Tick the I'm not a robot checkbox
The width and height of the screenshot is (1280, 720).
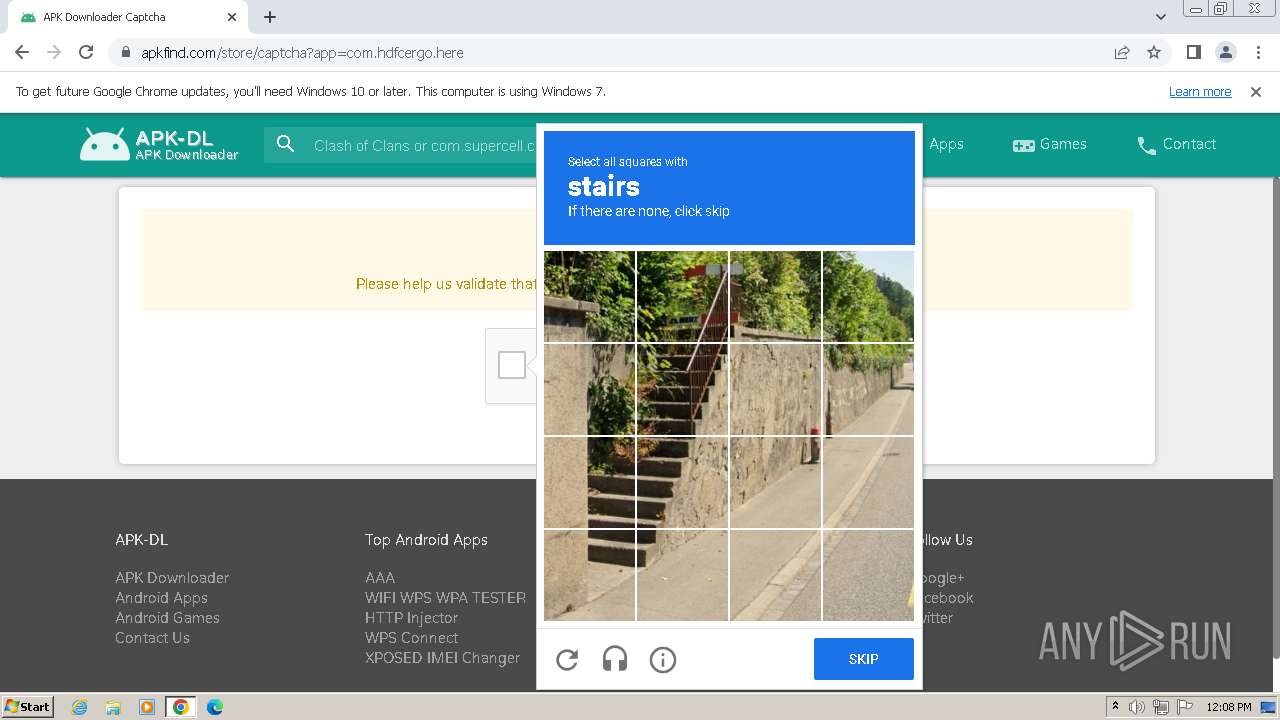(512, 365)
